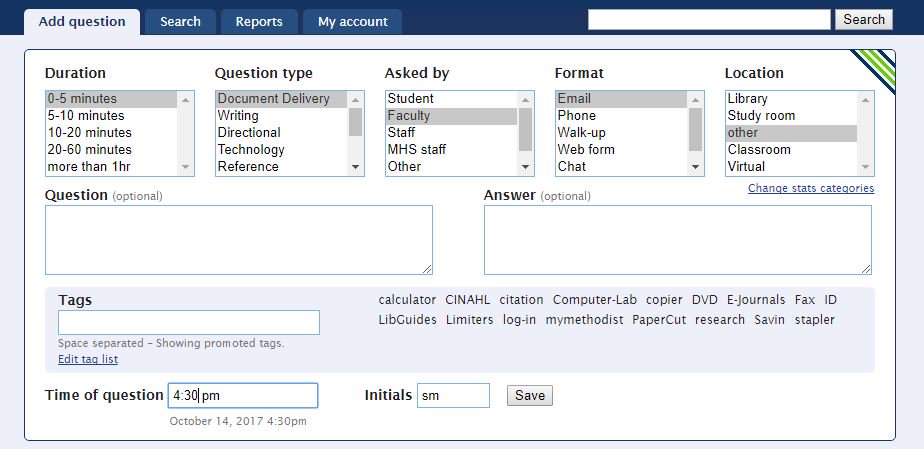Choose 'Reference' question type
Image resolution: width=924 pixels, height=449 pixels.
click(x=281, y=167)
